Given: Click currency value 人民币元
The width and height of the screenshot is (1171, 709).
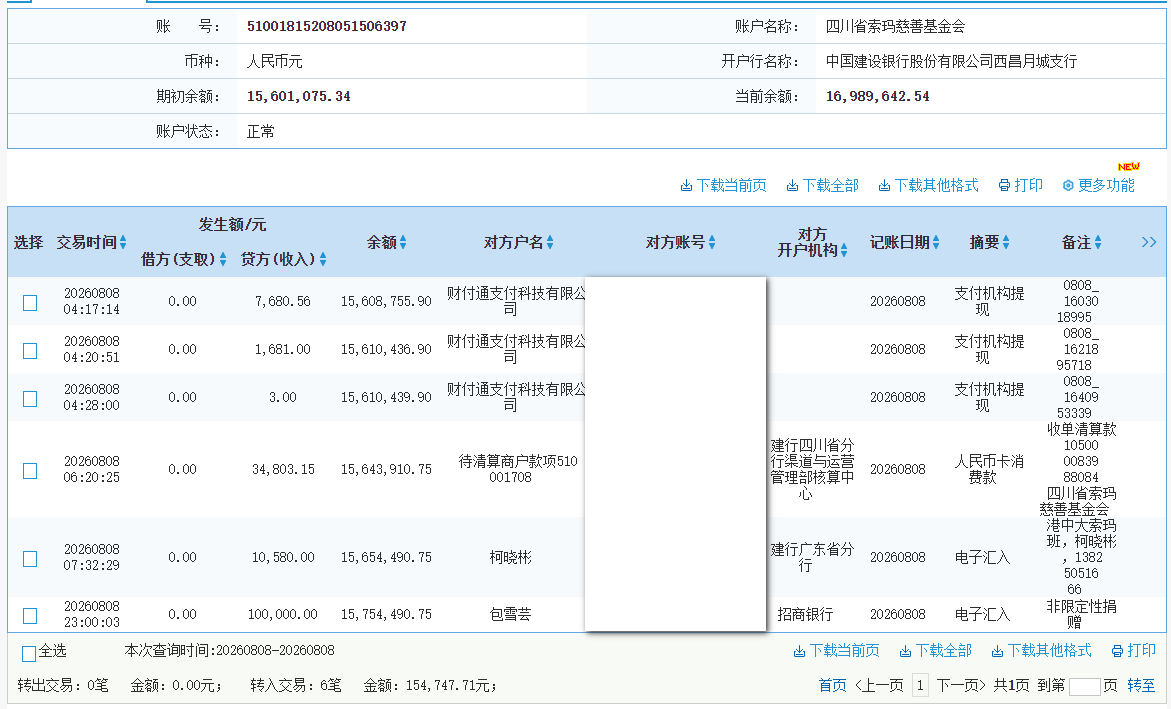Looking at the screenshot, I should (x=275, y=61).
